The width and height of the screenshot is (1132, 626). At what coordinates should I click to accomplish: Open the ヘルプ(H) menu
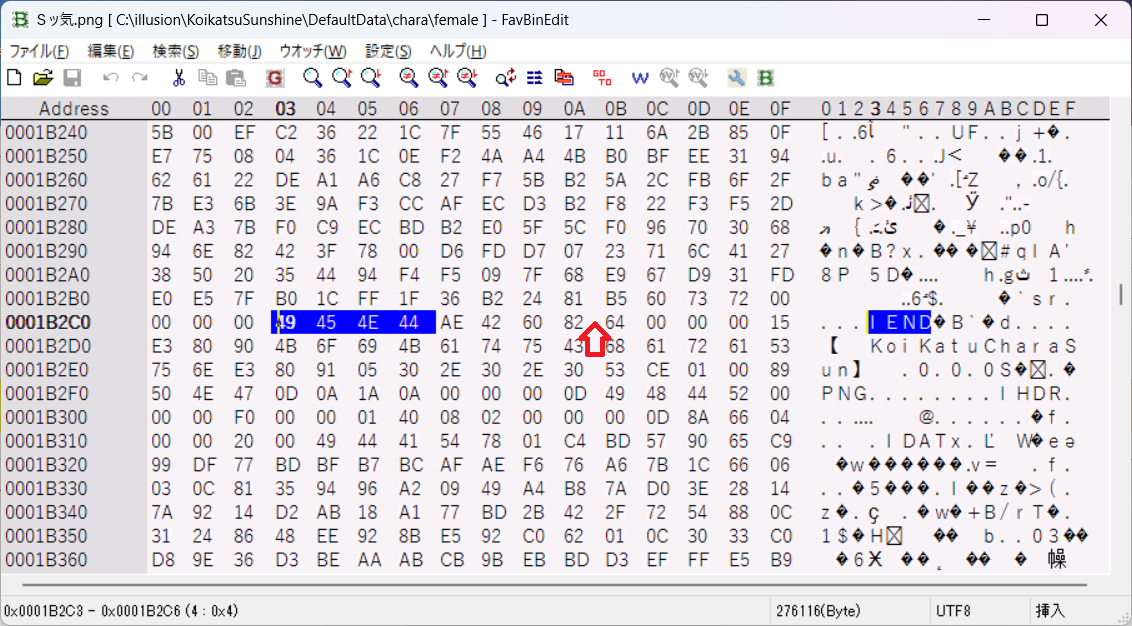pyautogui.click(x=457, y=51)
